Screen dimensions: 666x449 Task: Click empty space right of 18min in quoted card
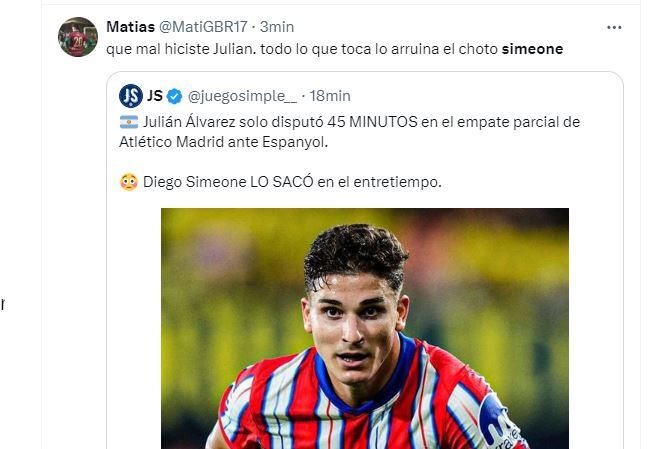coord(484,96)
